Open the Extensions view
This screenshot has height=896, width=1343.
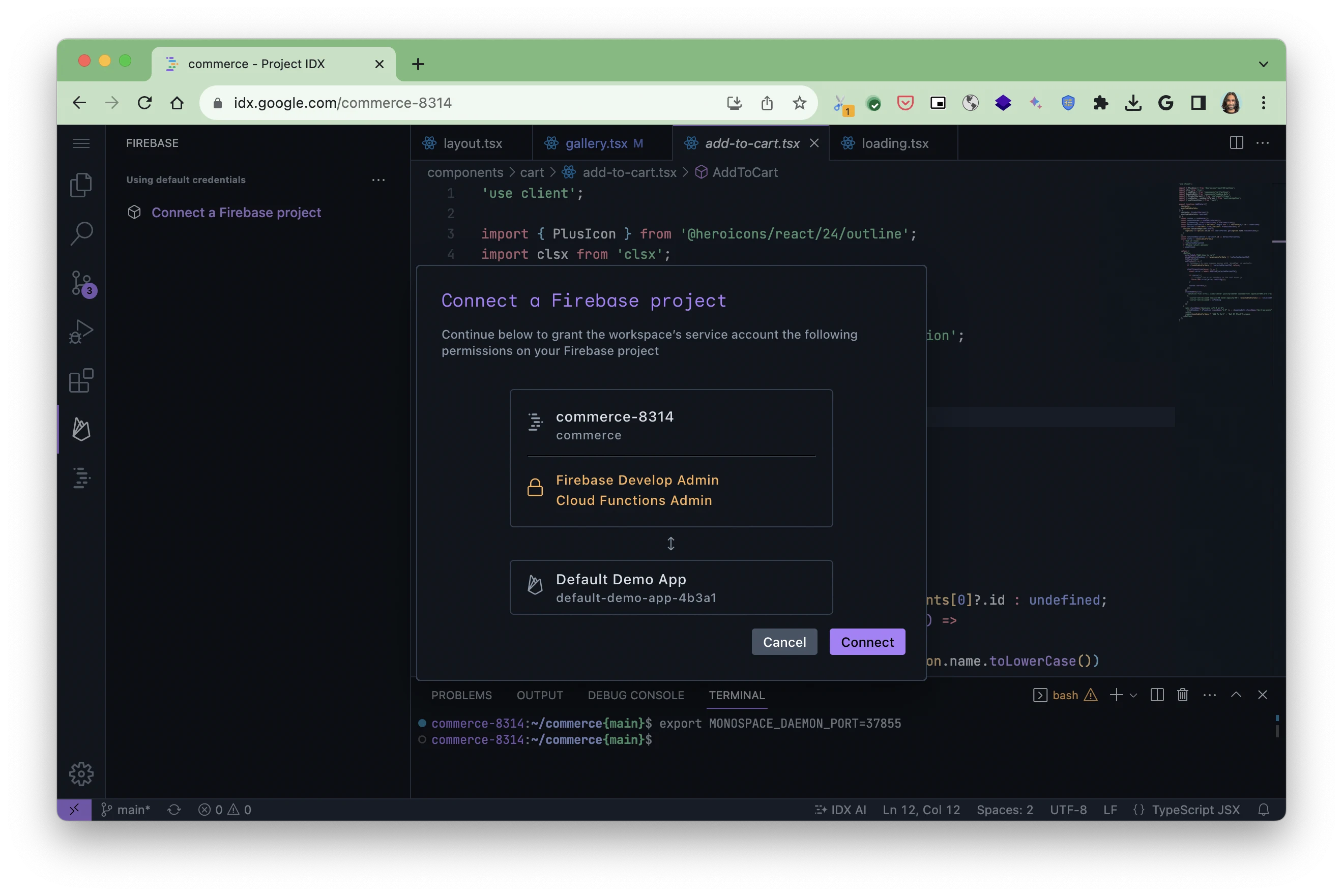[80, 380]
